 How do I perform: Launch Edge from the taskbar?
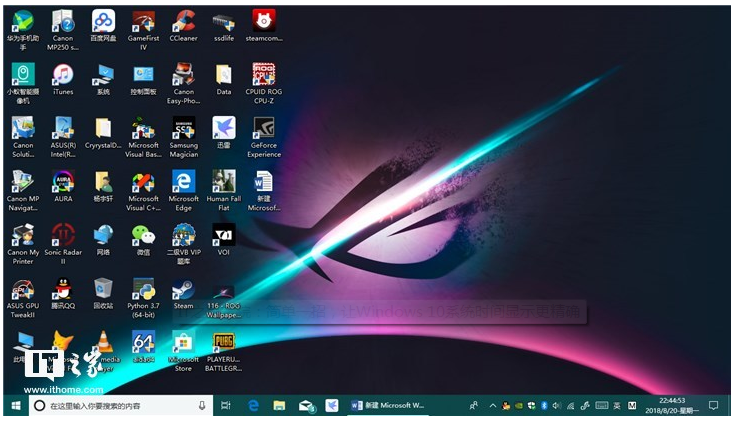[253, 406]
